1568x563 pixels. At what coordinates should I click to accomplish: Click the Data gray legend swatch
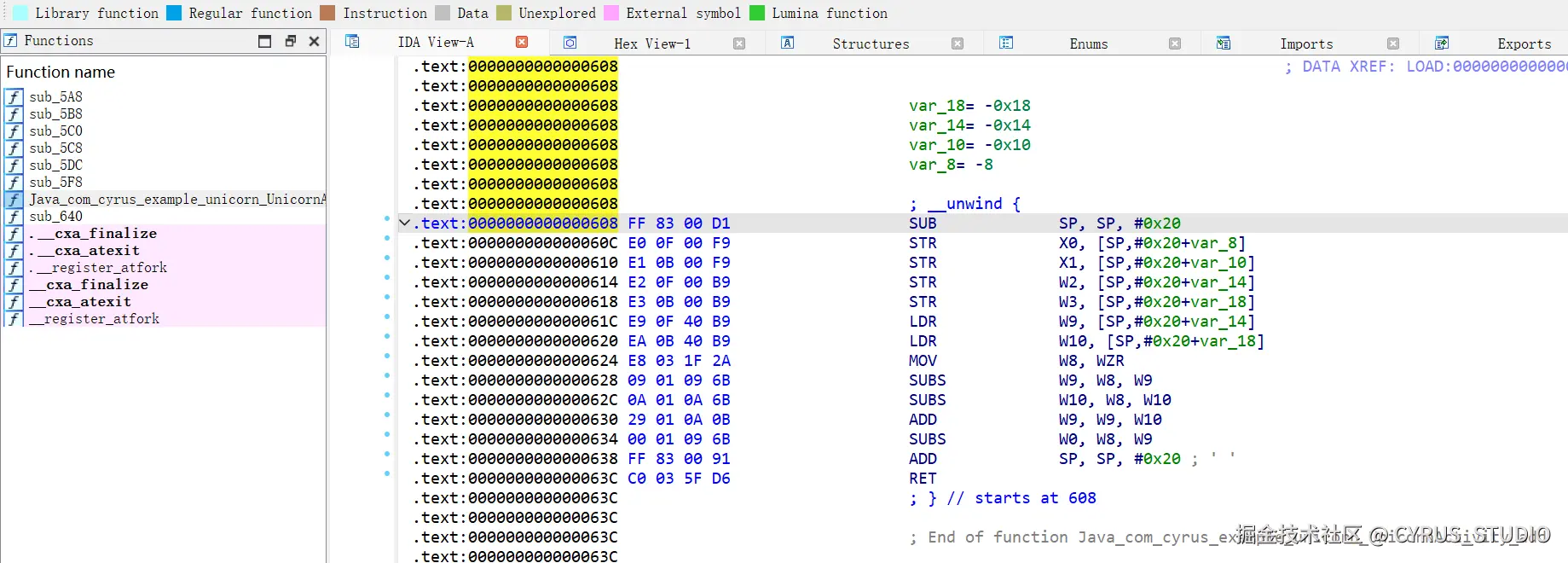(x=443, y=13)
